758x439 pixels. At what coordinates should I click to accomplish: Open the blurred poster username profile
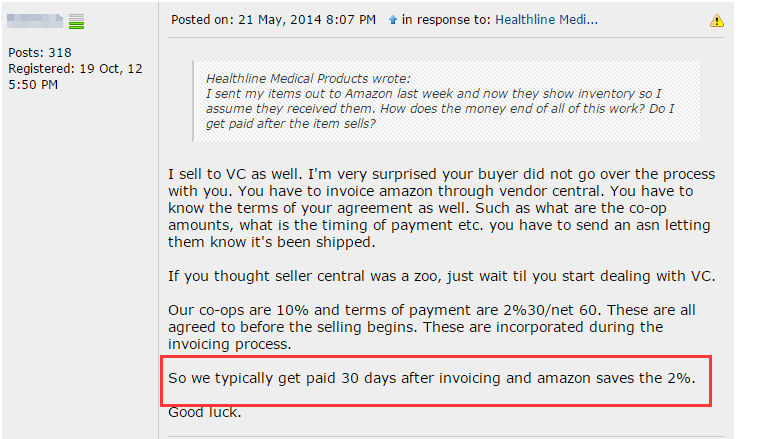click(x=35, y=21)
